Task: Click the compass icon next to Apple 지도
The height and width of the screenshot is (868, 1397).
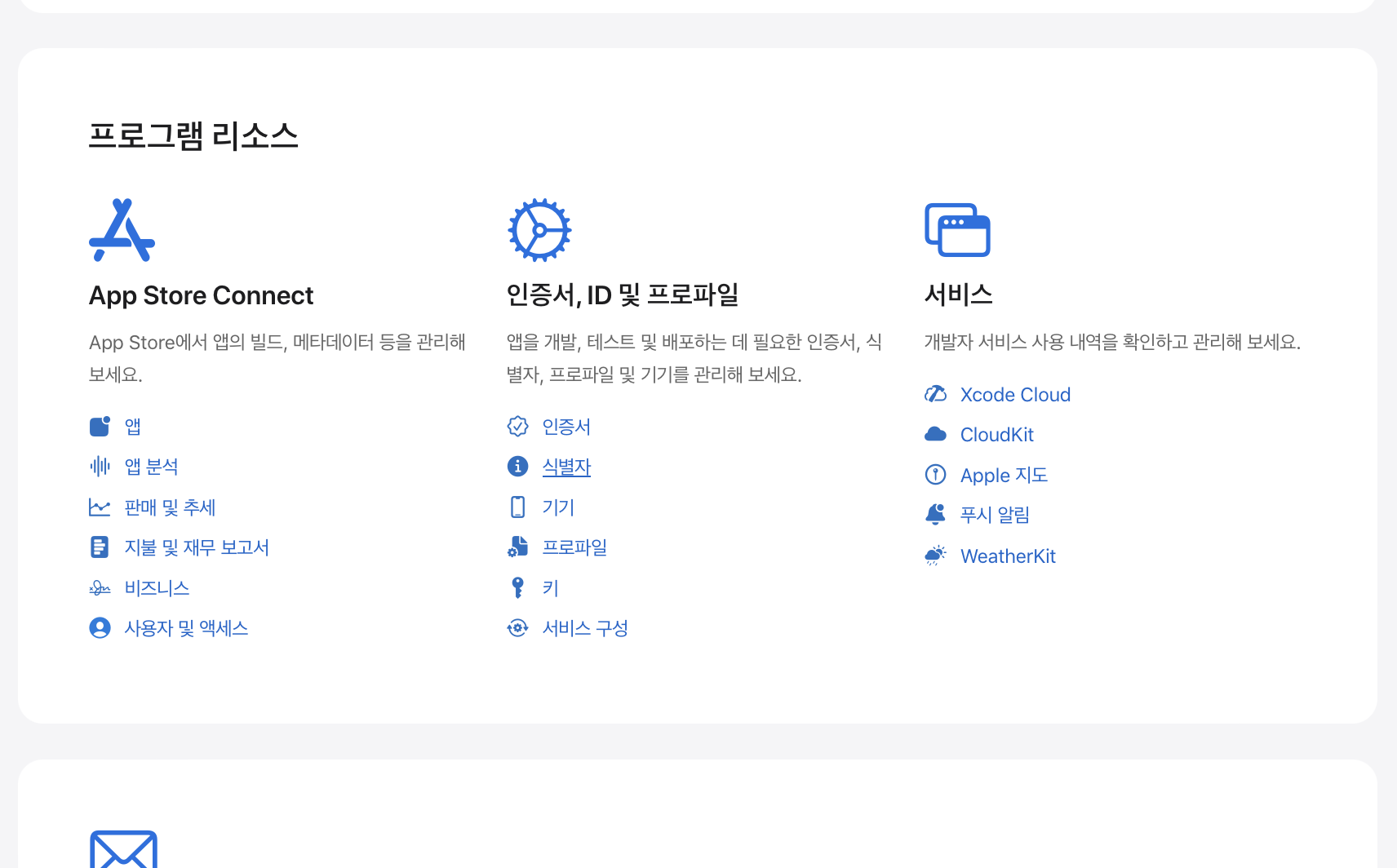Action: pos(935,474)
